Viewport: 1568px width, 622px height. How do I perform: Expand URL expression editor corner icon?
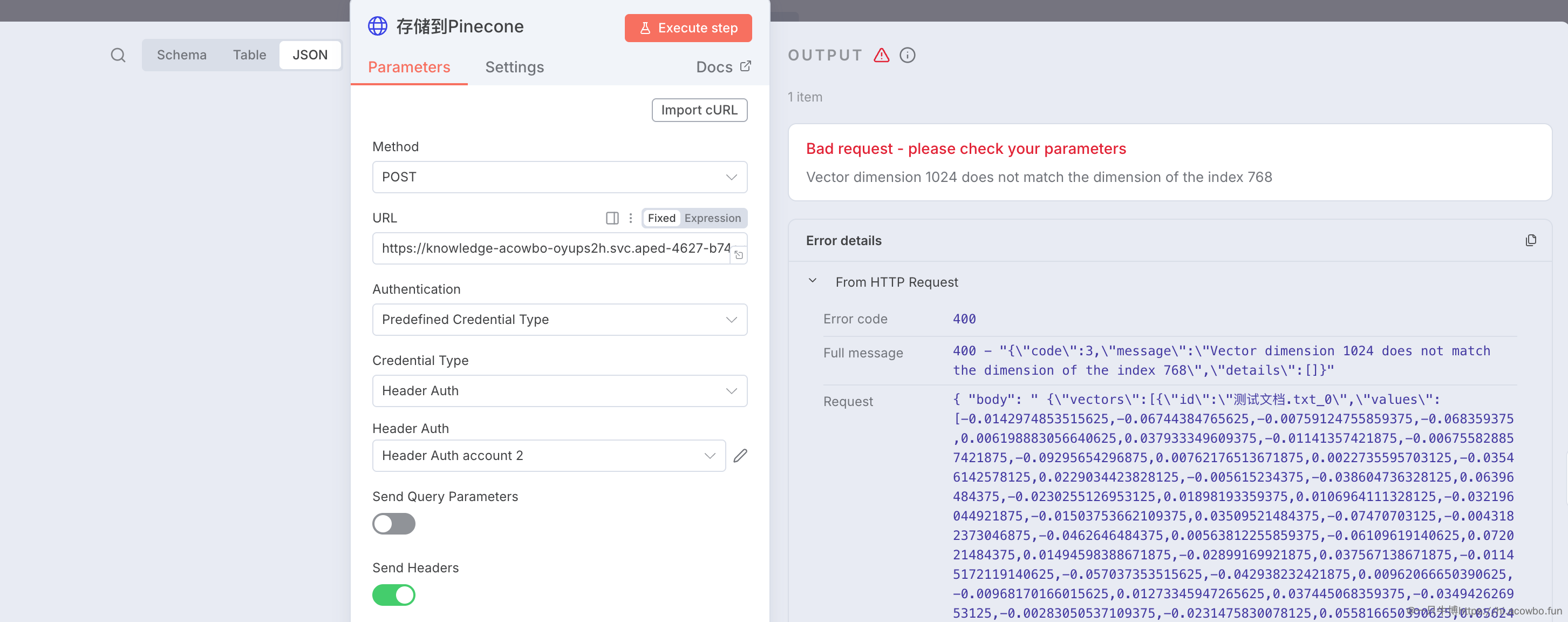738,255
